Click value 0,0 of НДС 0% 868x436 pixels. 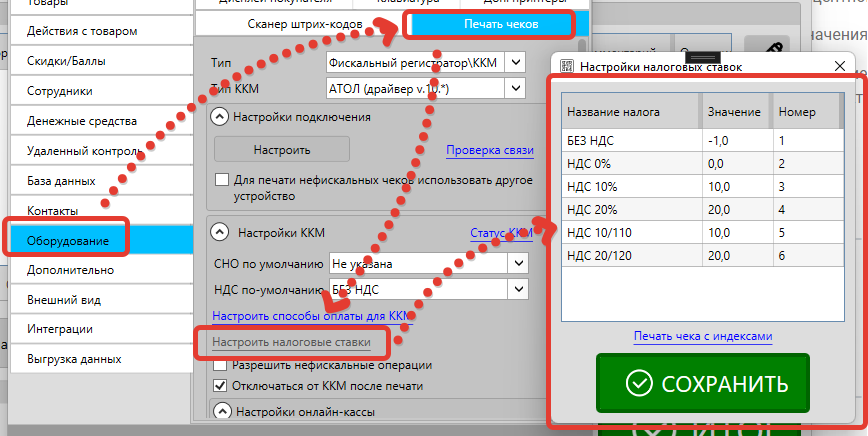[x=738, y=164]
